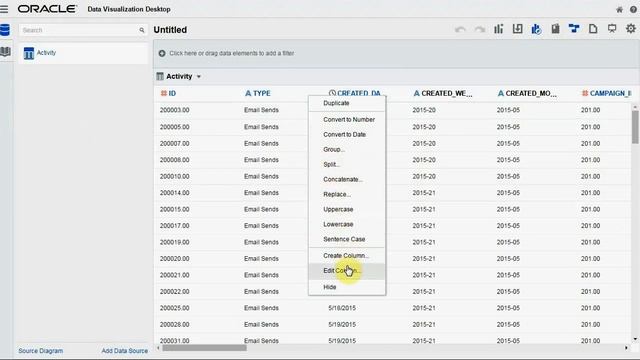
Task: Click the undo arrow icon
Action: (x=460, y=29)
